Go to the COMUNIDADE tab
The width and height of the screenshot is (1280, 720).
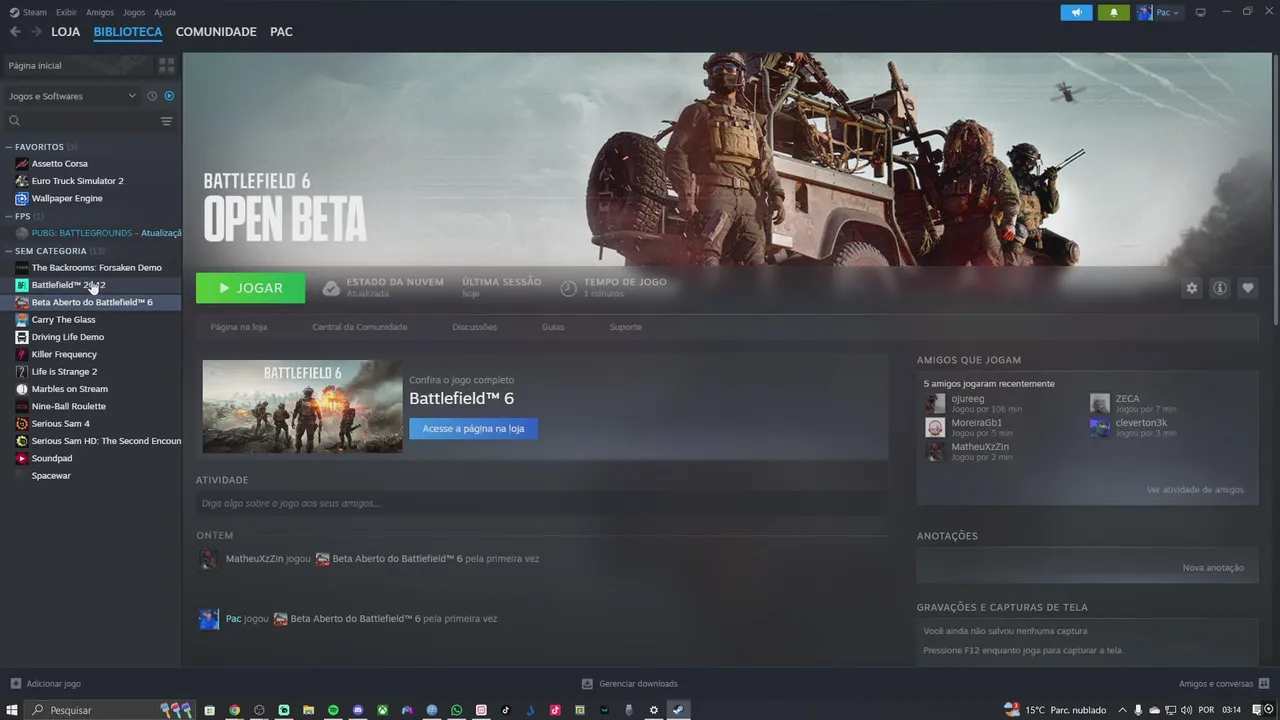(216, 32)
